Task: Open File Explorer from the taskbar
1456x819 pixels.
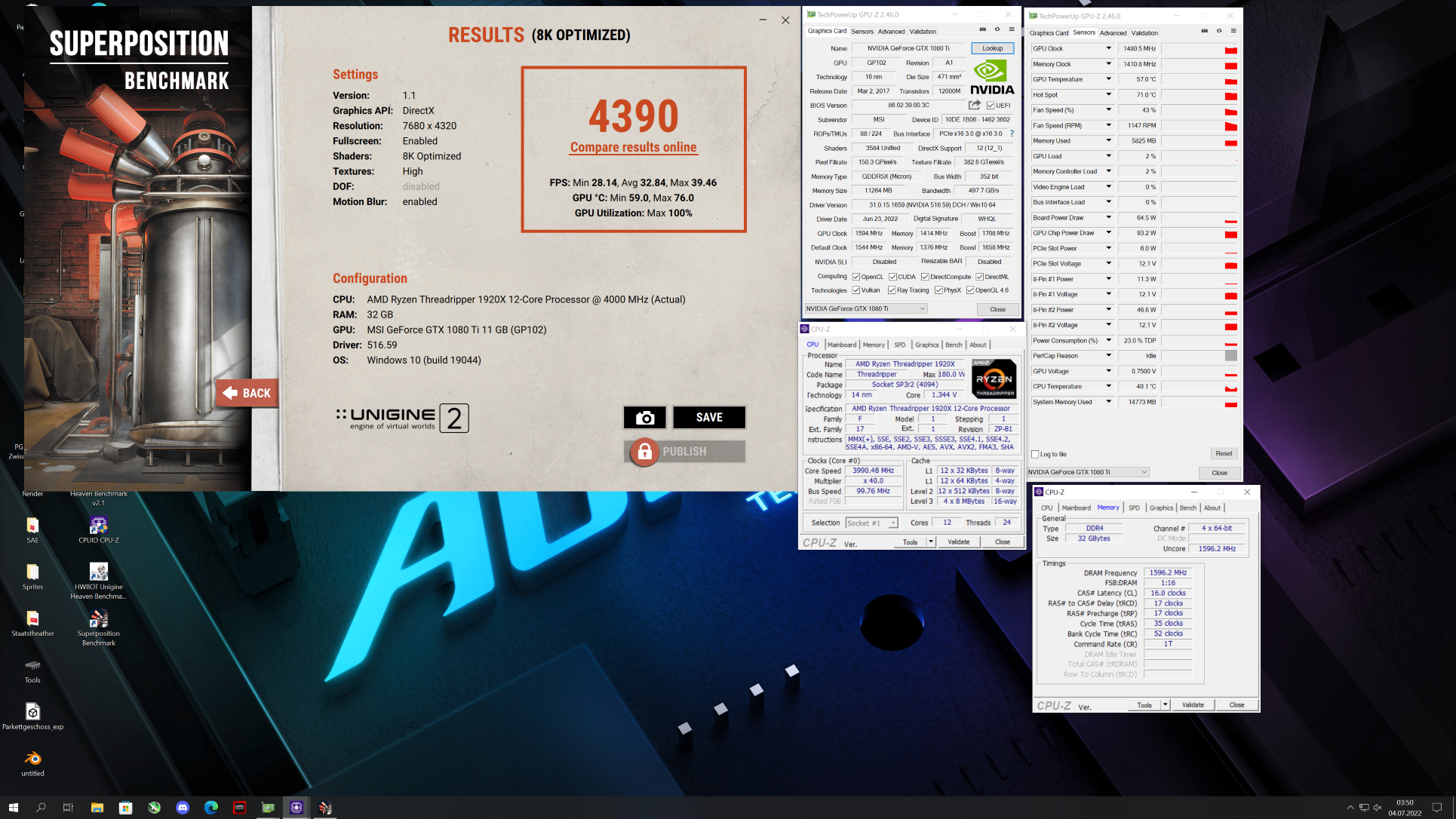Action: click(97, 807)
